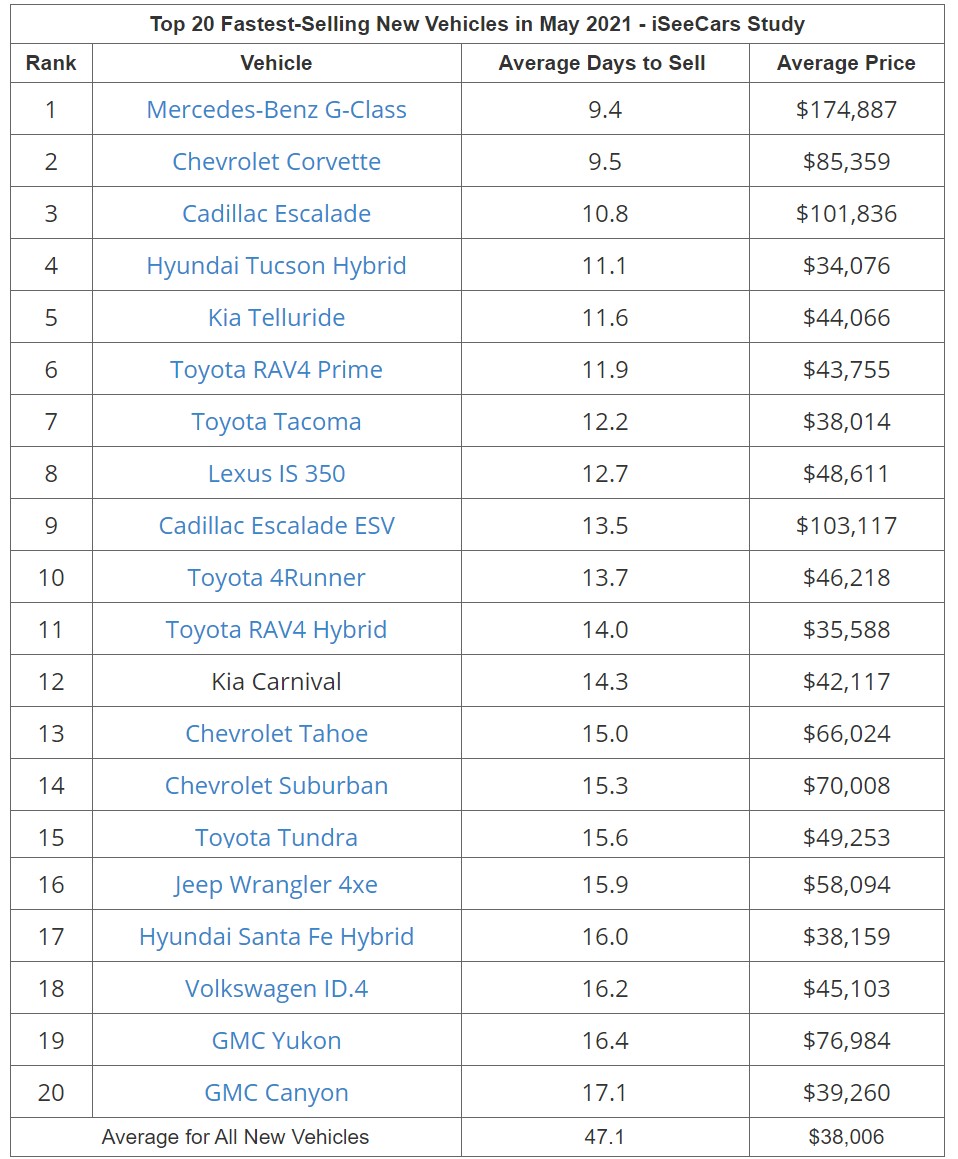This screenshot has height=1159, width=958.
Task: Click the Toyota 4Runner link
Action: click(276, 578)
